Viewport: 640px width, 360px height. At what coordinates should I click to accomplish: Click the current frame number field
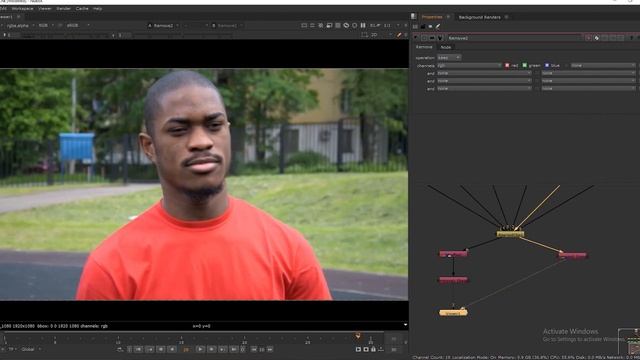point(186,349)
